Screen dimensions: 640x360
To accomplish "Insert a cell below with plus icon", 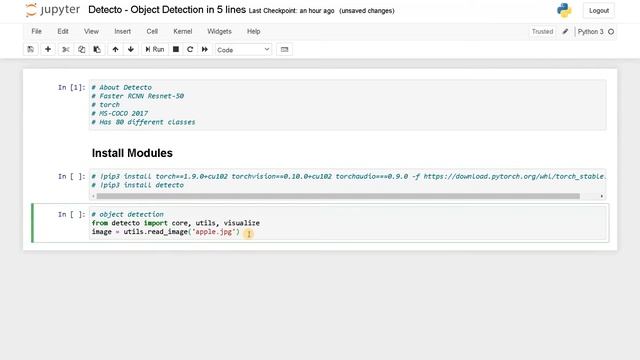I will (48, 49).
